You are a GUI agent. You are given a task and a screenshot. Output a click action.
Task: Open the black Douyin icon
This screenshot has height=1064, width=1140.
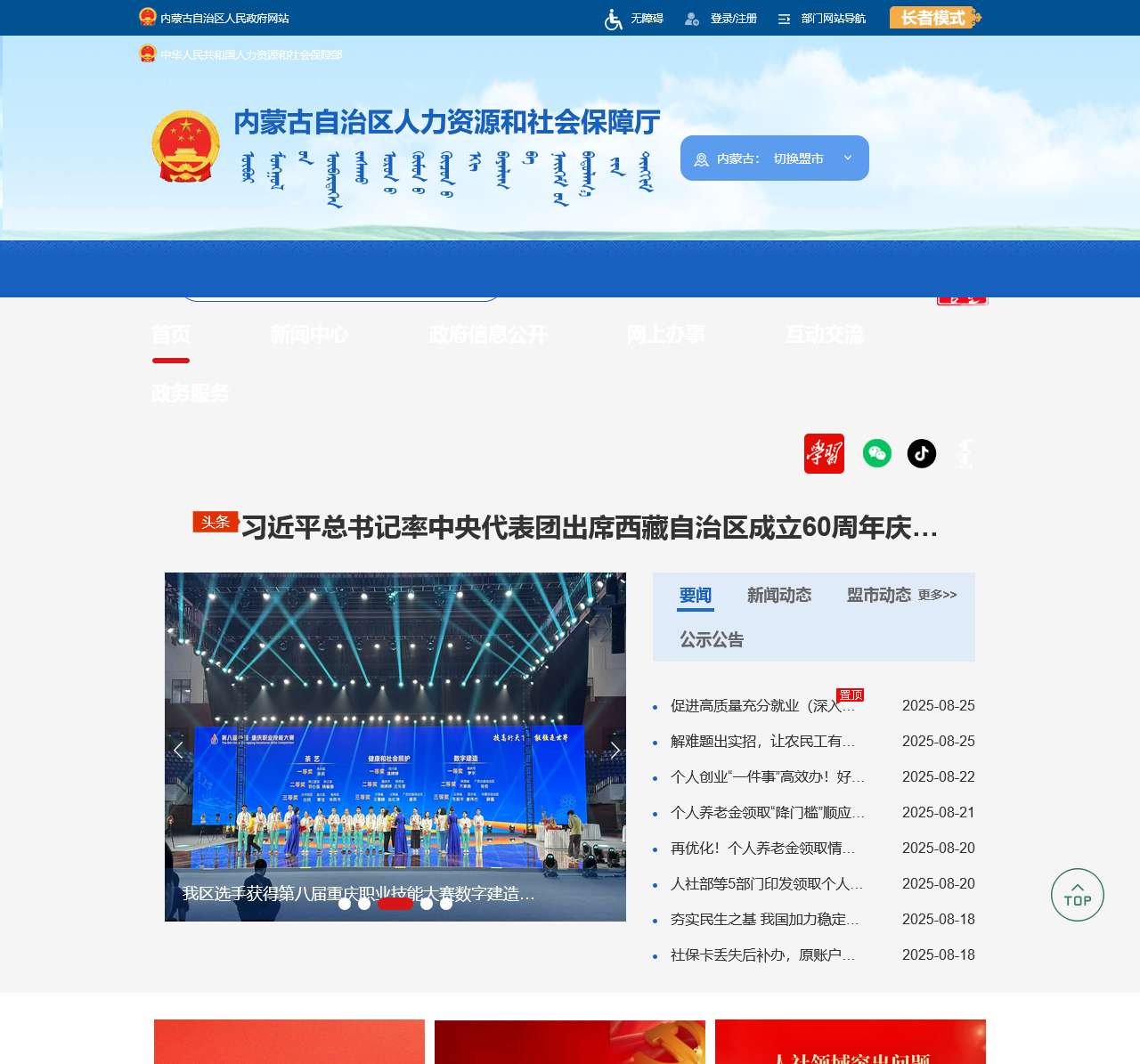coord(922,454)
